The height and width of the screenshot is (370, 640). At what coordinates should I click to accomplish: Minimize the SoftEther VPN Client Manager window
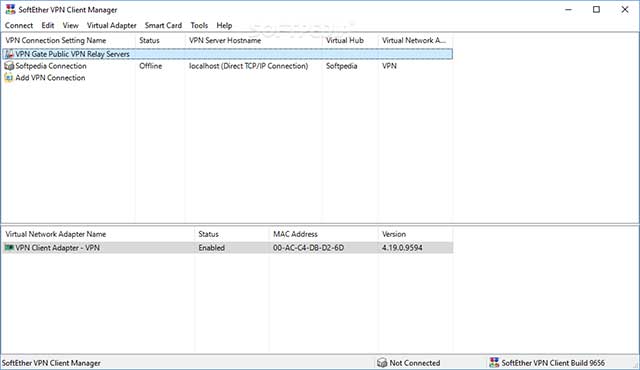568,9
